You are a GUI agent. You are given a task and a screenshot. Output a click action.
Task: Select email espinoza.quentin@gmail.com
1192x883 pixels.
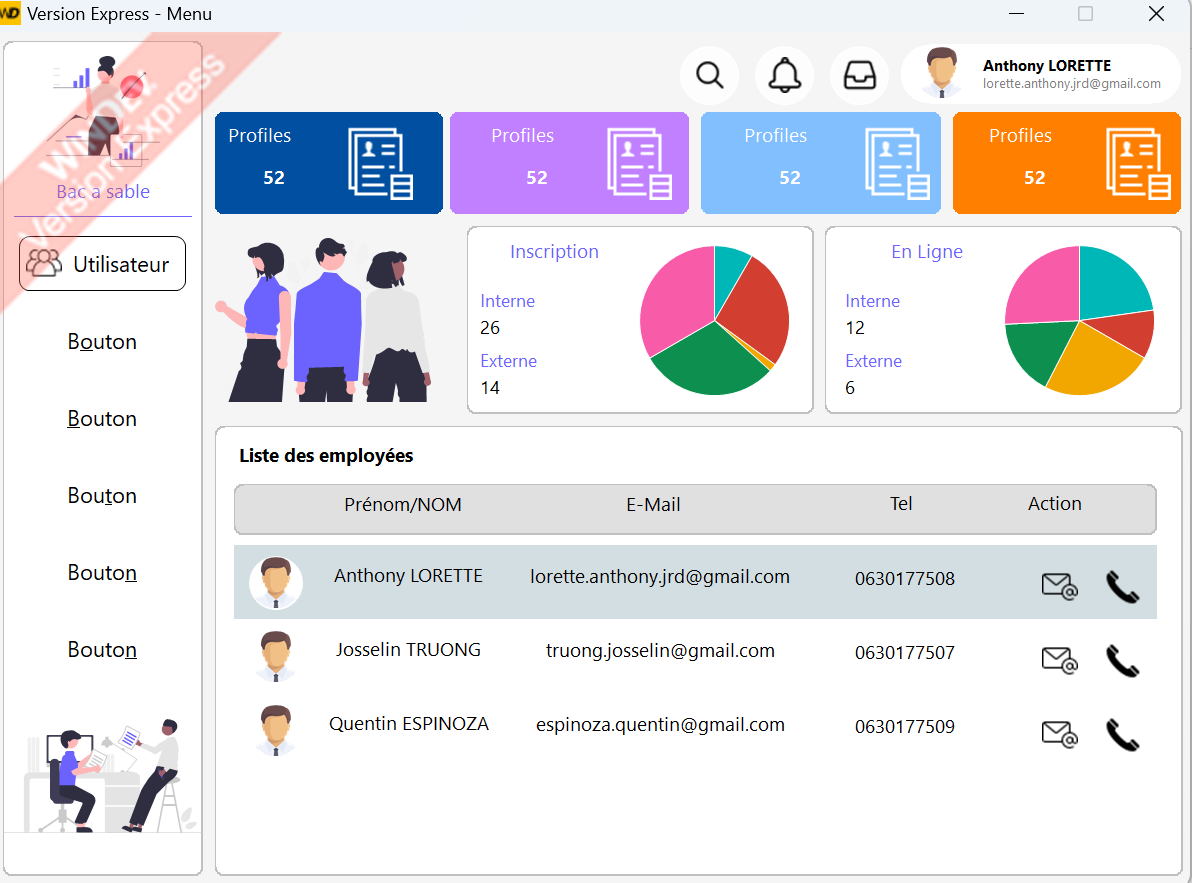[660, 724]
